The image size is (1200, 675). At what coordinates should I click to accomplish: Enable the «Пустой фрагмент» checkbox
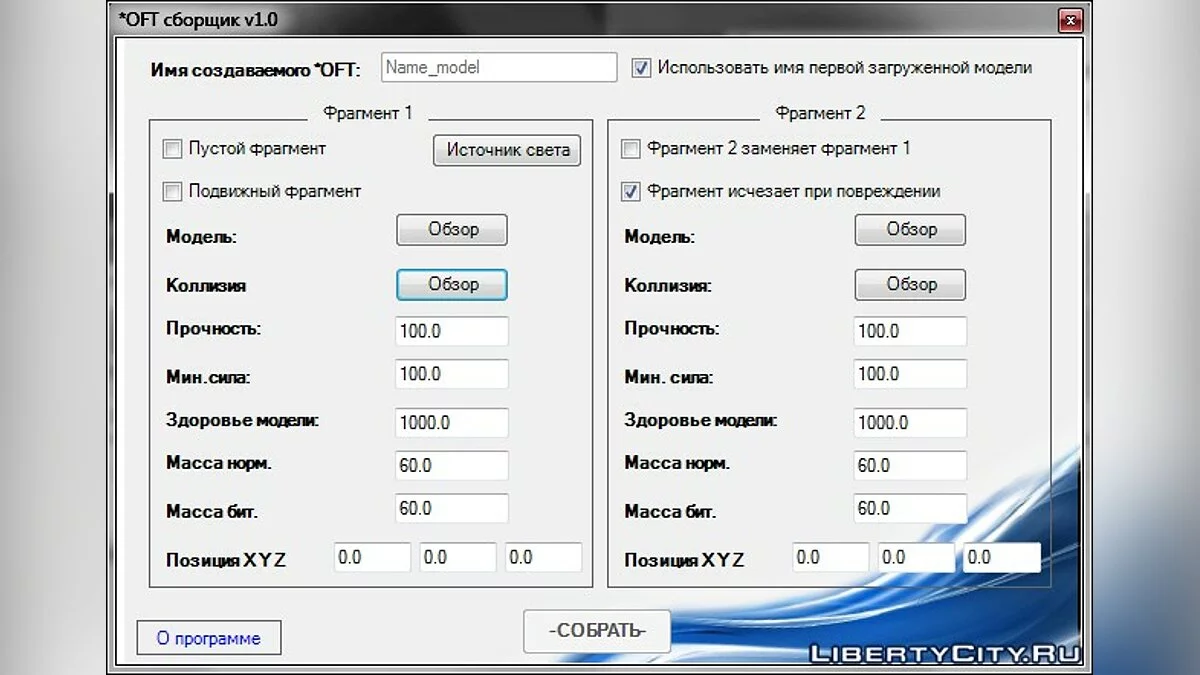pyautogui.click(x=171, y=148)
